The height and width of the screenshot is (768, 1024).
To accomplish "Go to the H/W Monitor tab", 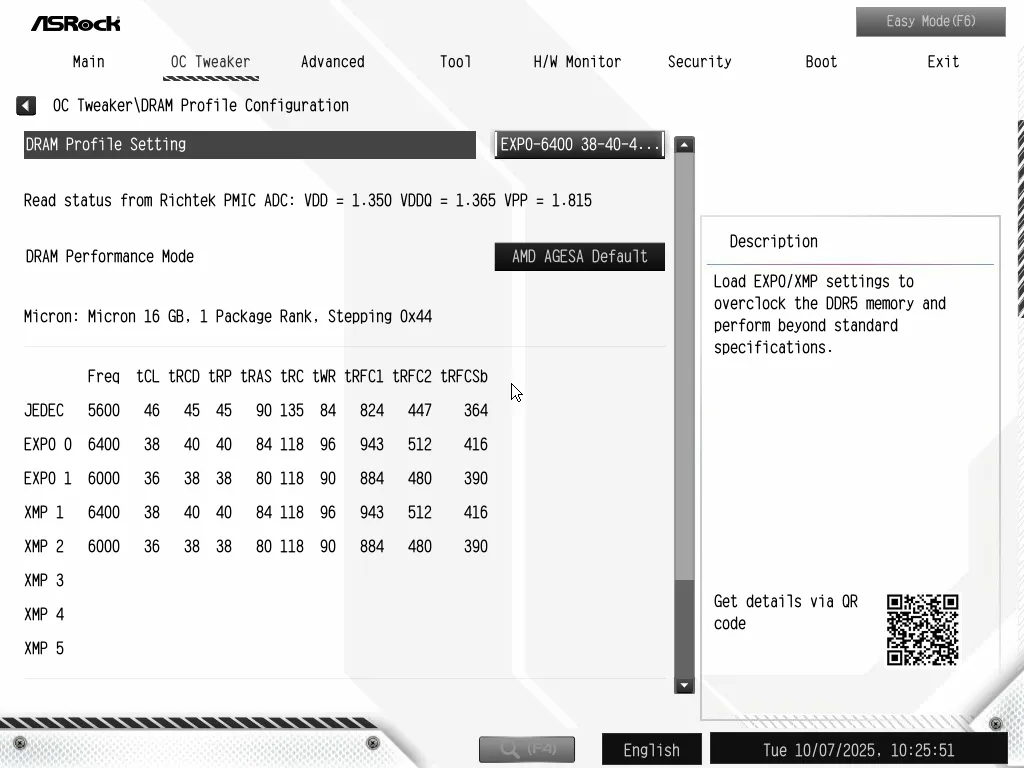I will (x=577, y=62).
